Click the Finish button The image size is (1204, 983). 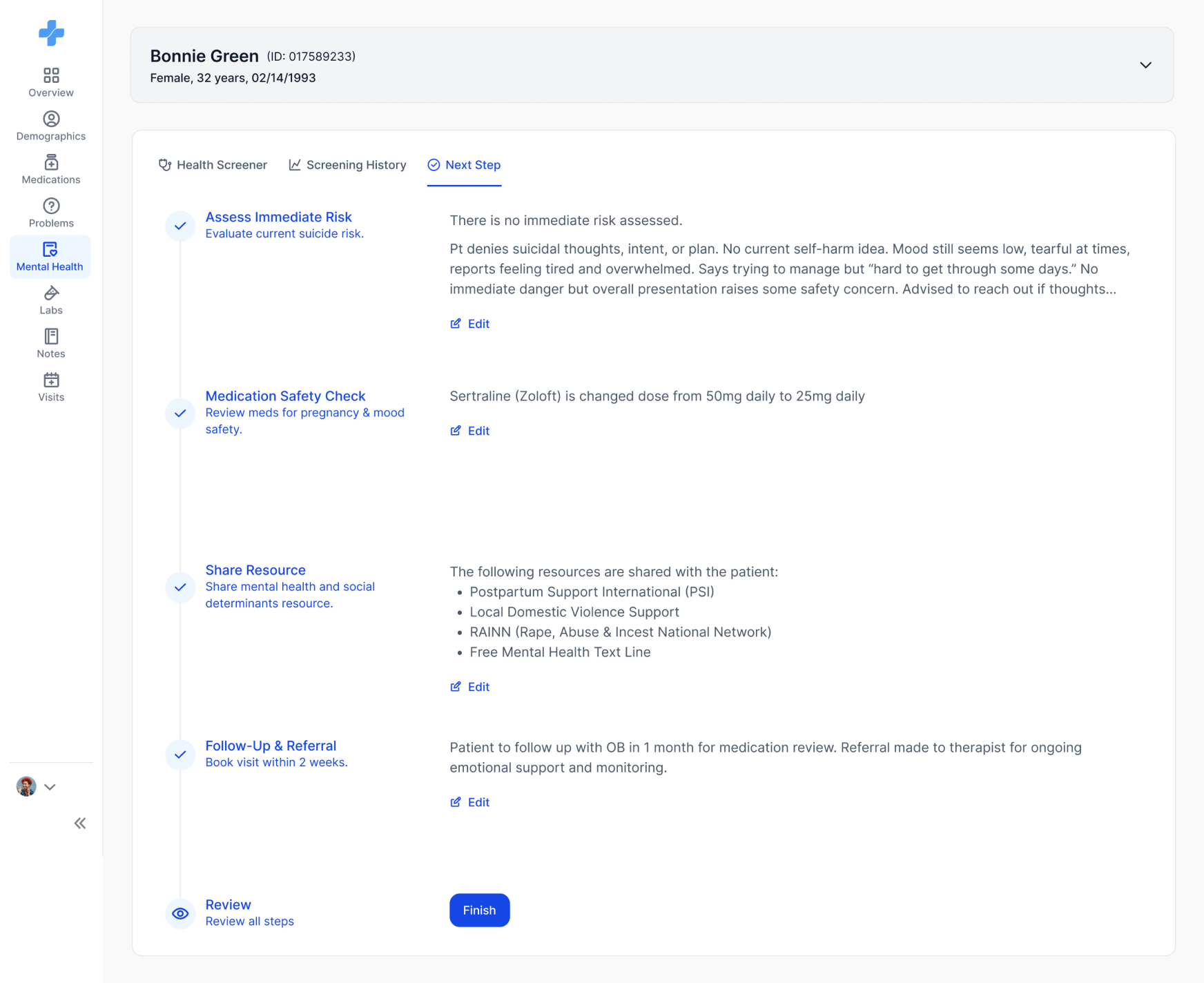[x=480, y=911]
